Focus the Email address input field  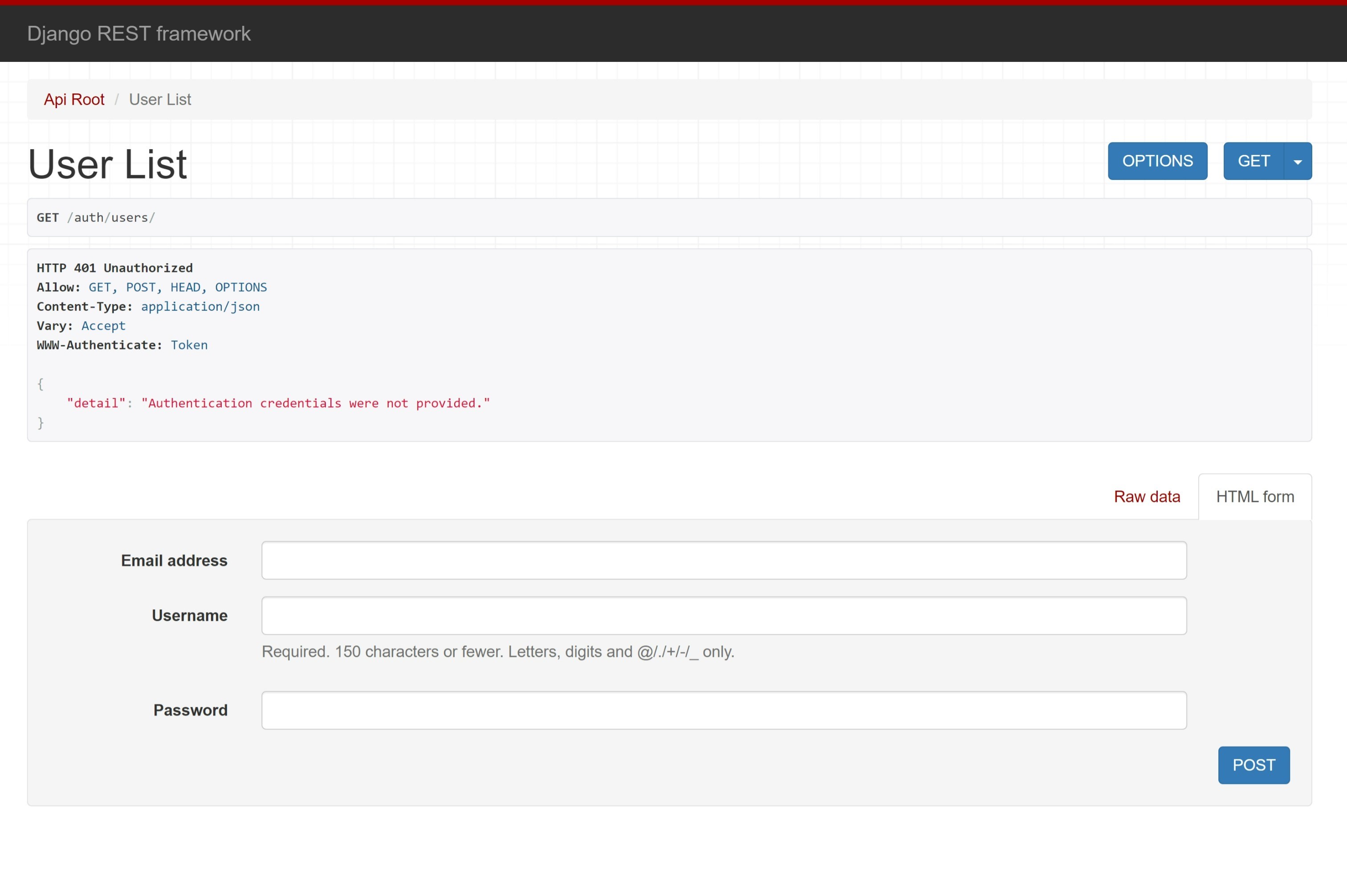[x=724, y=560]
